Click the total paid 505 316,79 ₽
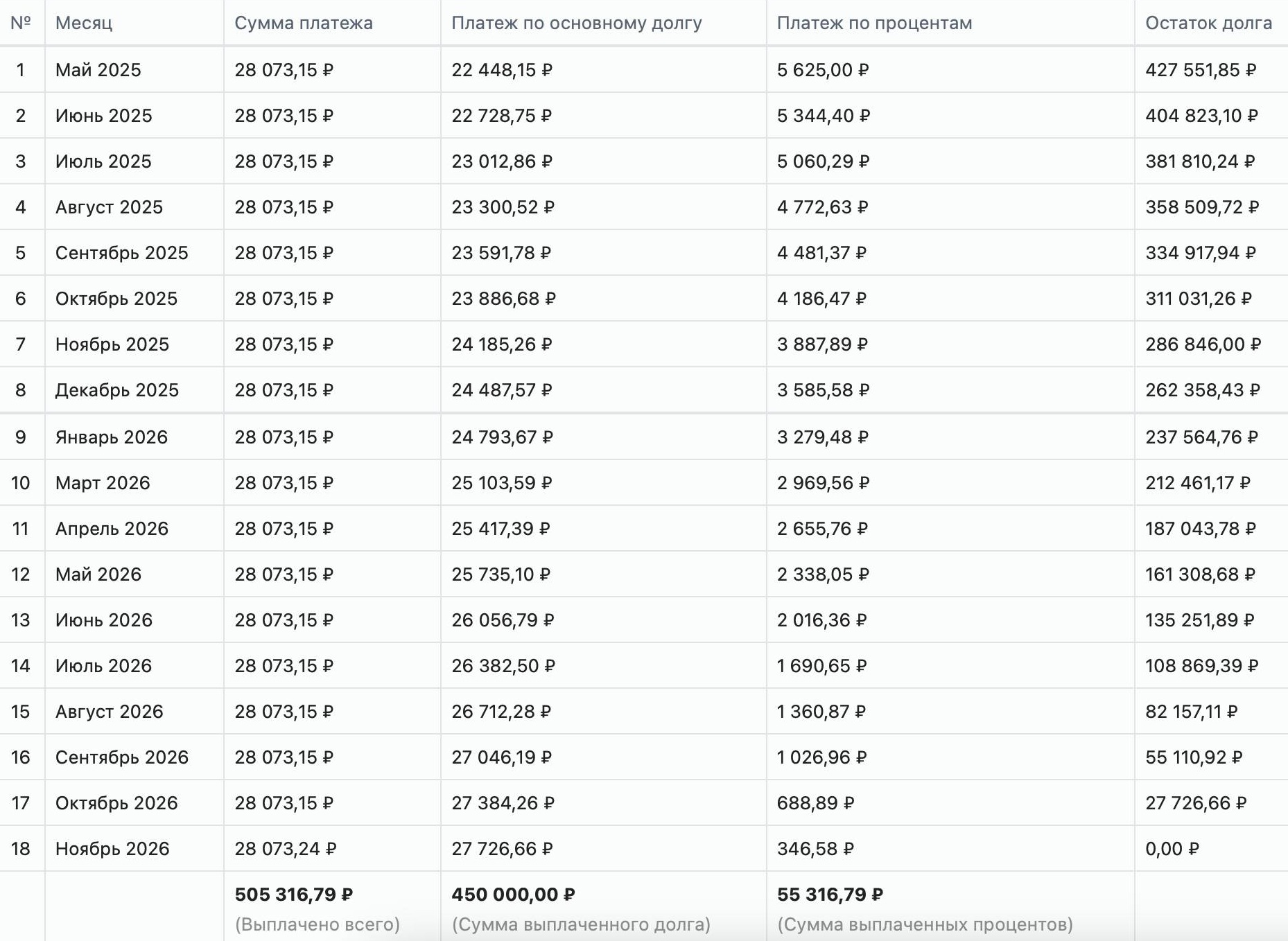The width and height of the screenshot is (1288, 941). click(294, 895)
